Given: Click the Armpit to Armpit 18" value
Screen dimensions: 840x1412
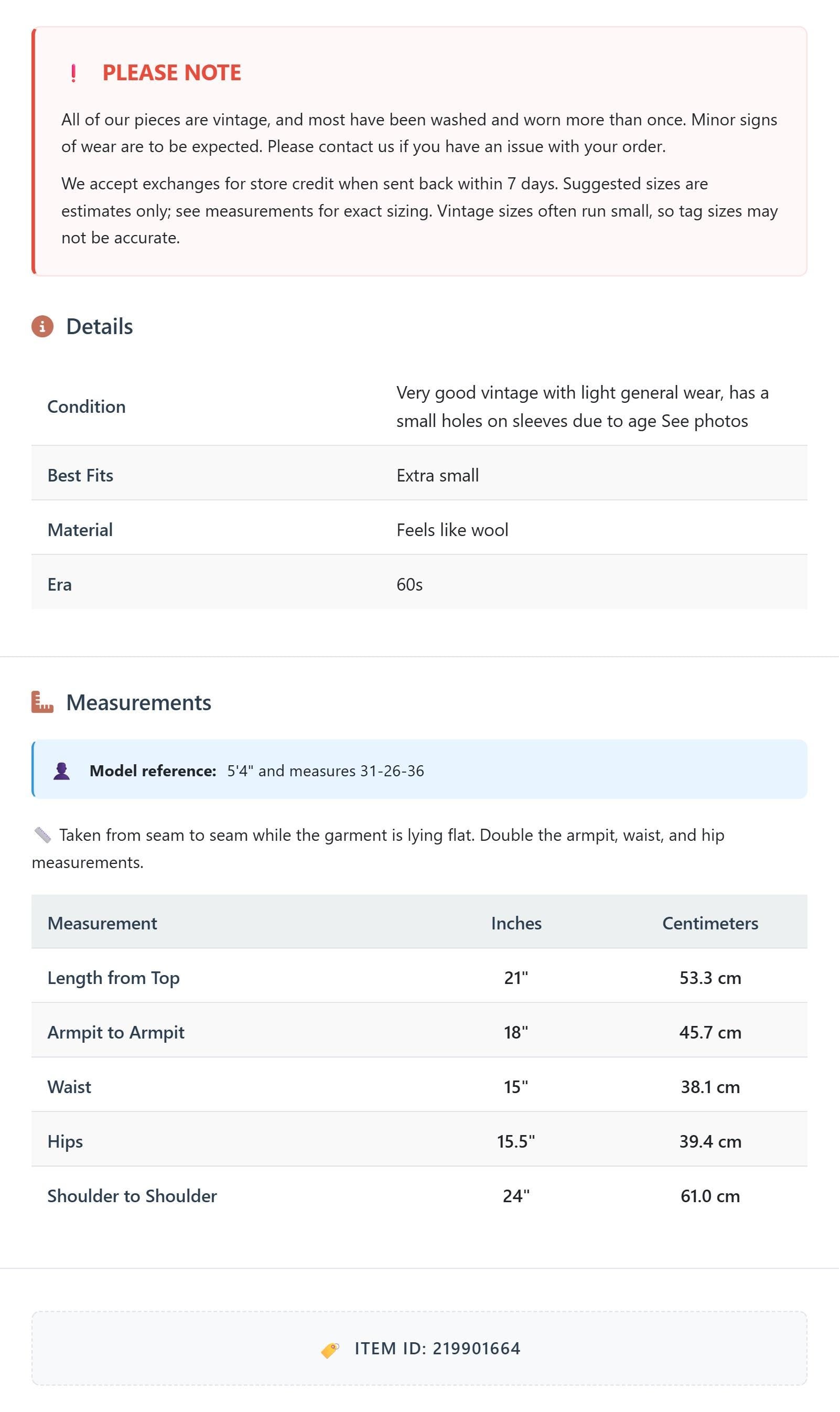Looking at the screenshot, I should 516,1032.
